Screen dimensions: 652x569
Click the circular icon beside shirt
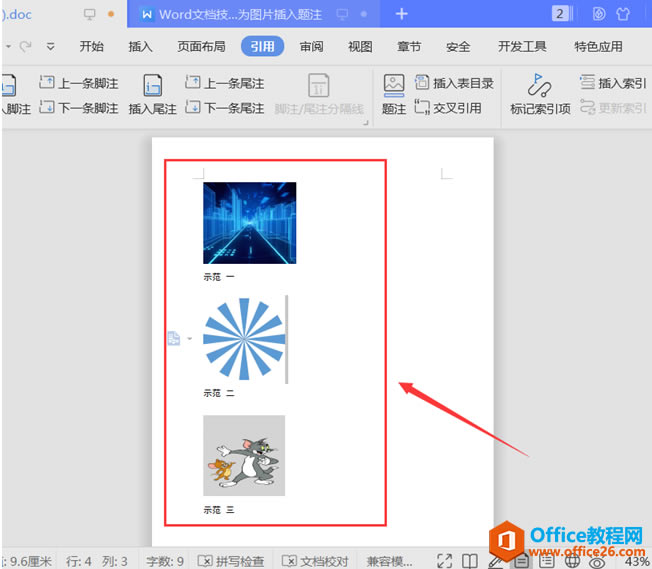[x=599, y=14]
